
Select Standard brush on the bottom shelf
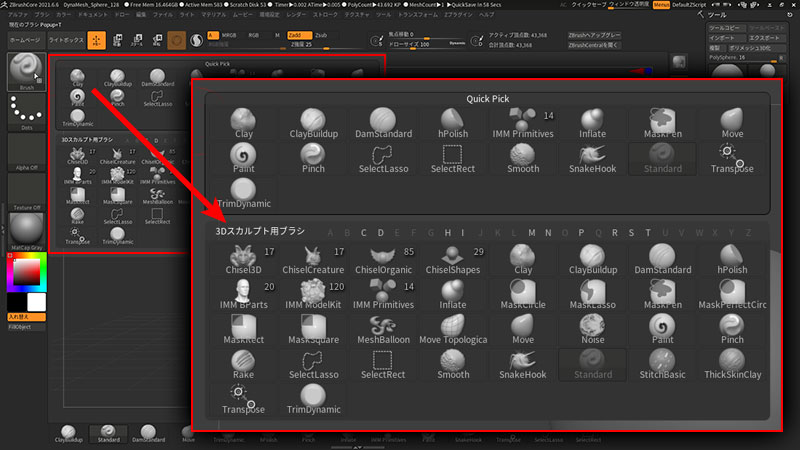point(108,434)
